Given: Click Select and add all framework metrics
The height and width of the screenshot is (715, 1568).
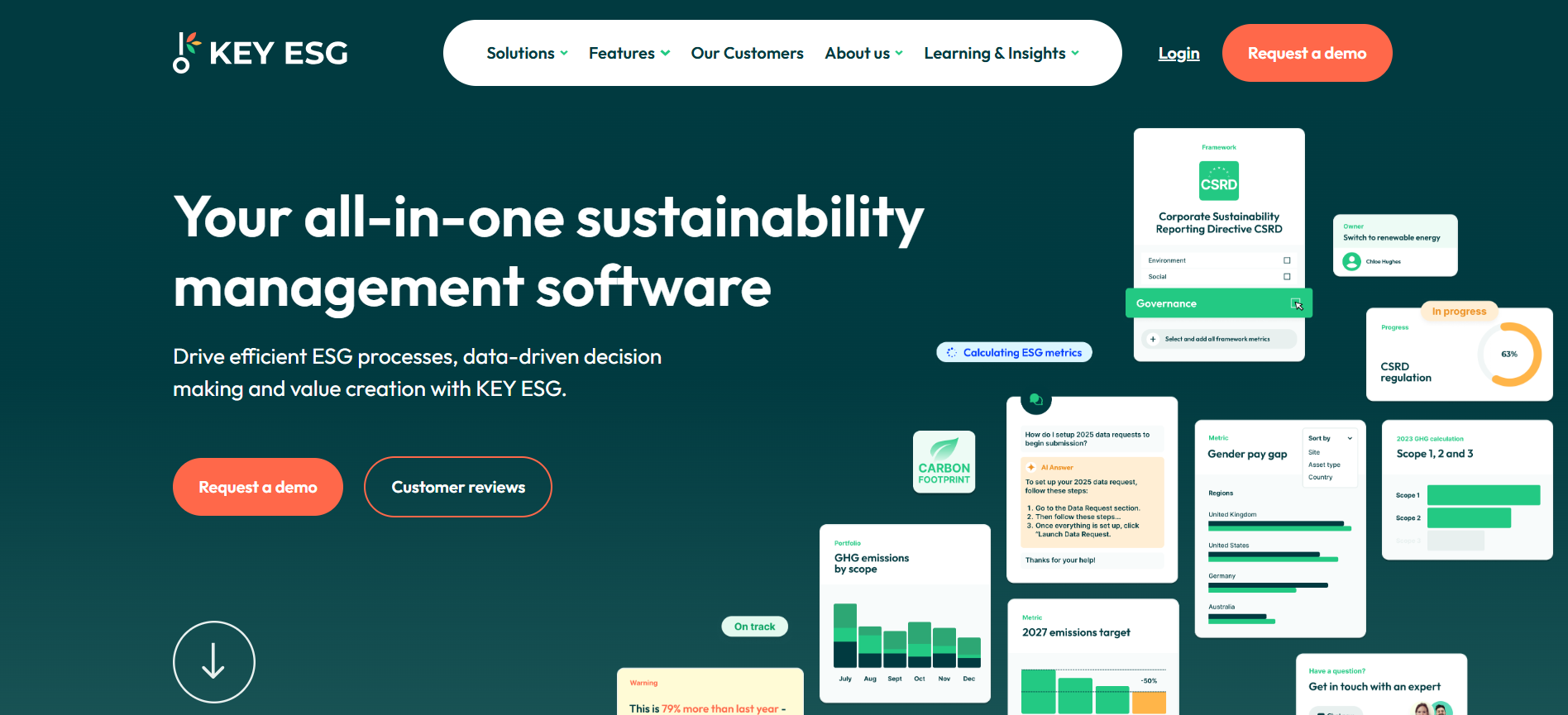Looking at the screenshot, I should [1217, 339].
